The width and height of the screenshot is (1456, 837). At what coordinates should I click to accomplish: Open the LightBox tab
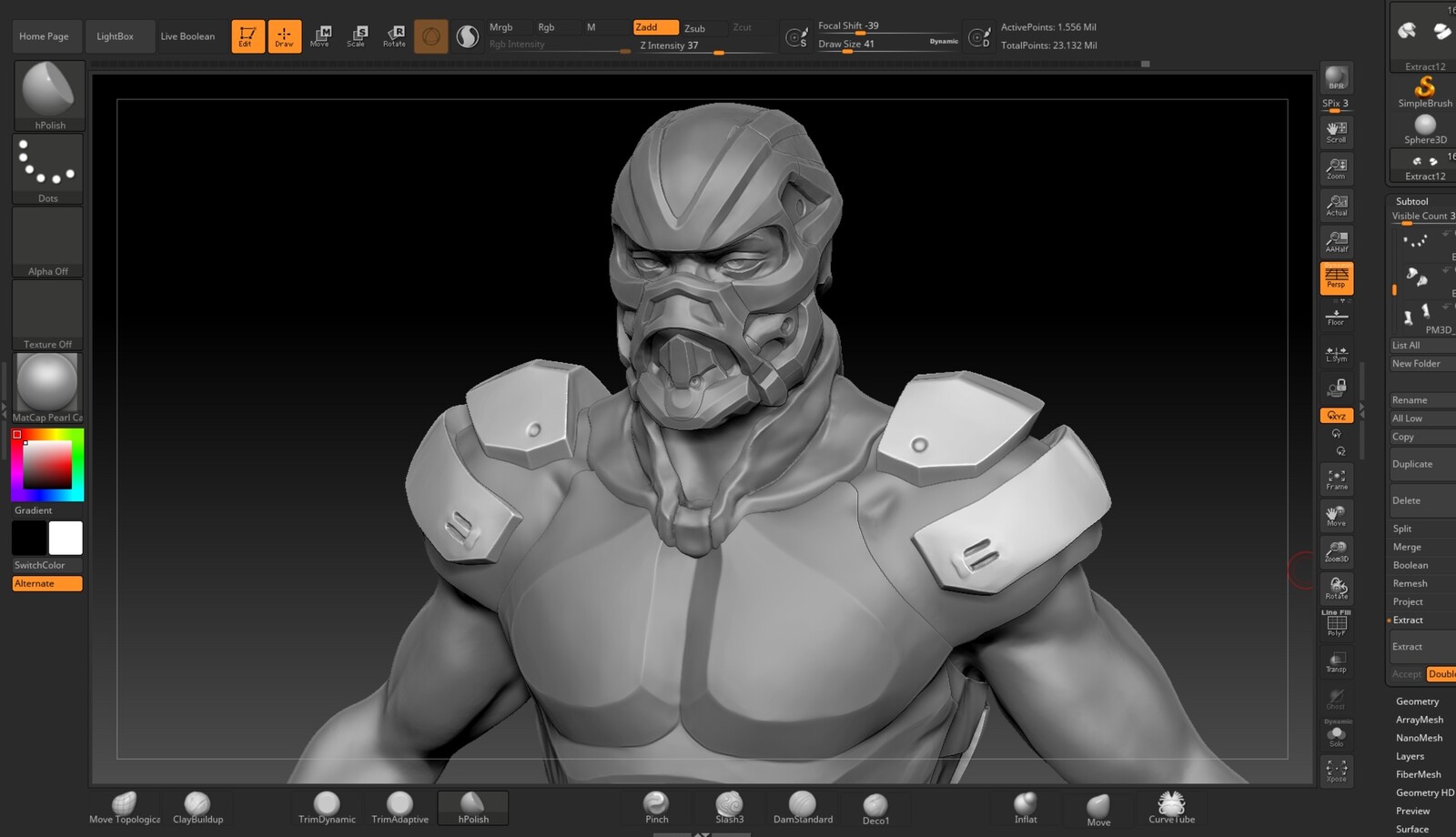pyautogui.click(x=116, y=36)
